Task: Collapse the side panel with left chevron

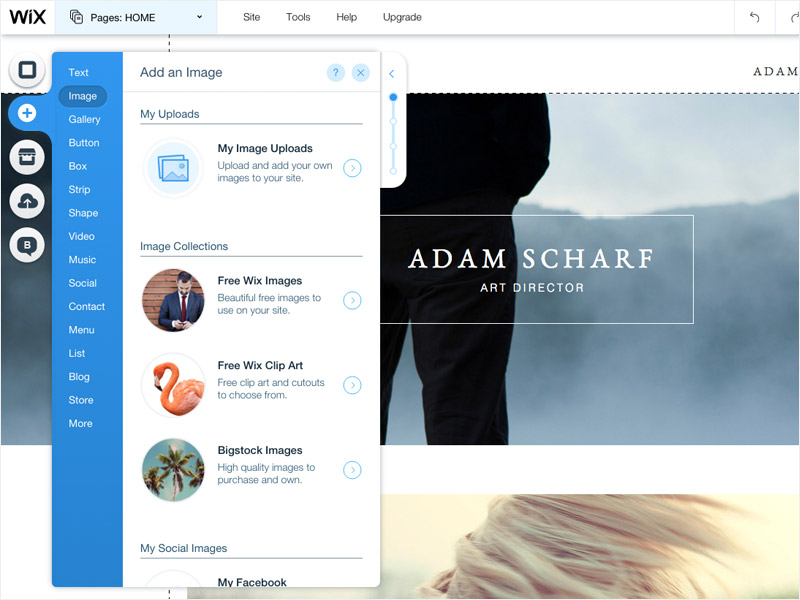Action: pyautogui.click(x=392, y=74)
